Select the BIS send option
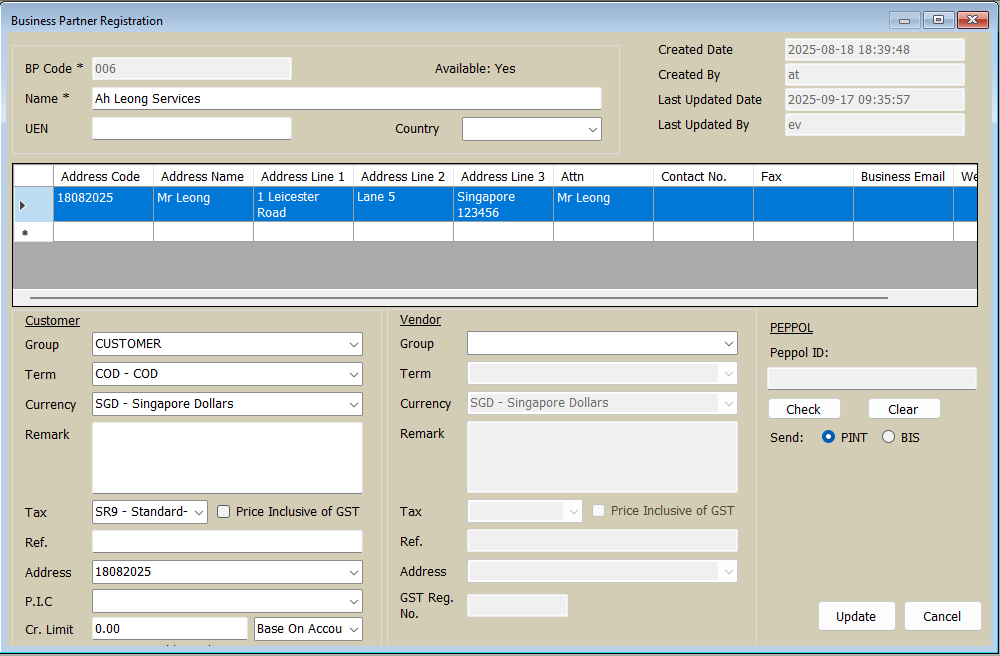 tap(888, 437)
